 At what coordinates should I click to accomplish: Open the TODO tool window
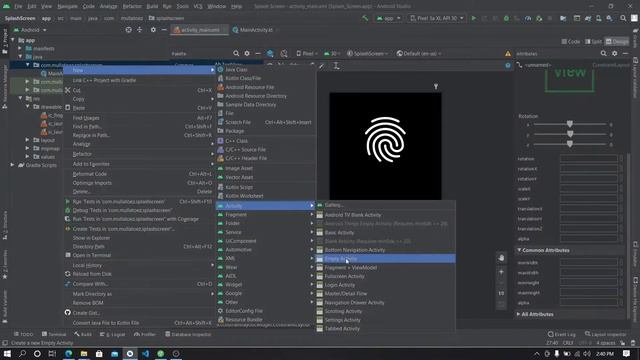pos(24,334)
